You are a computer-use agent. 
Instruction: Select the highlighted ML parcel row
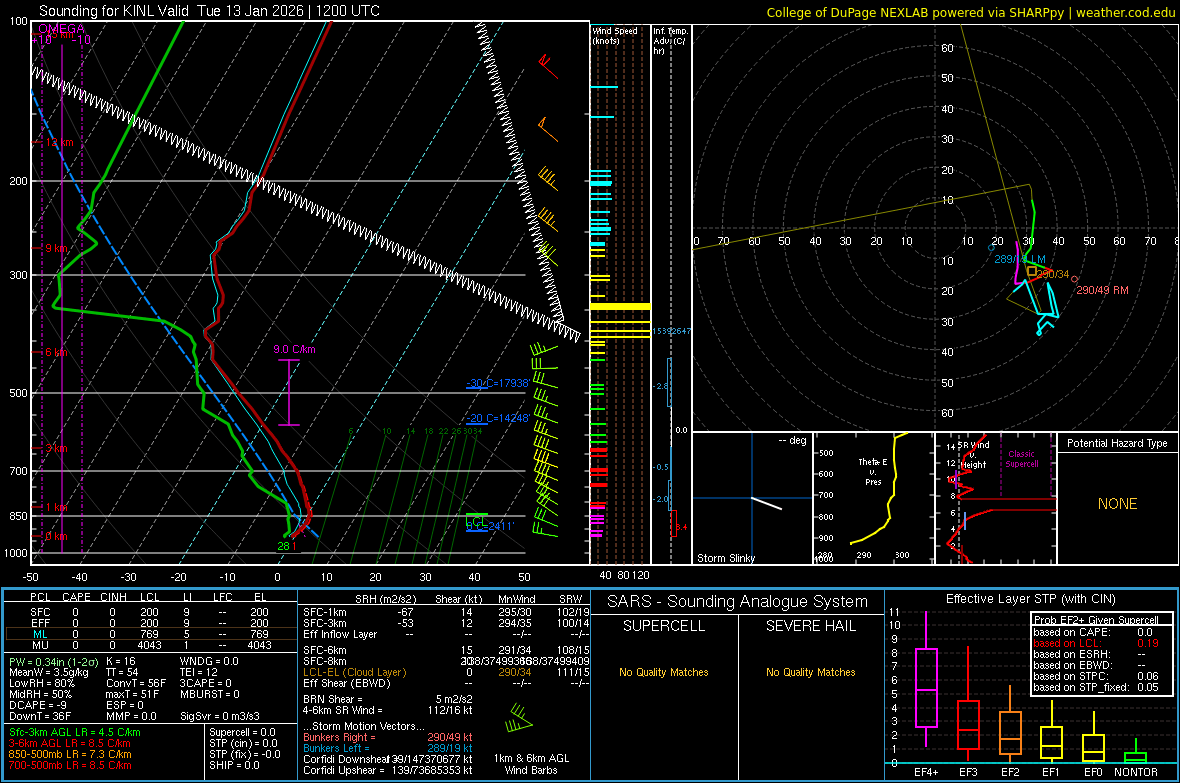coord(151,634)
